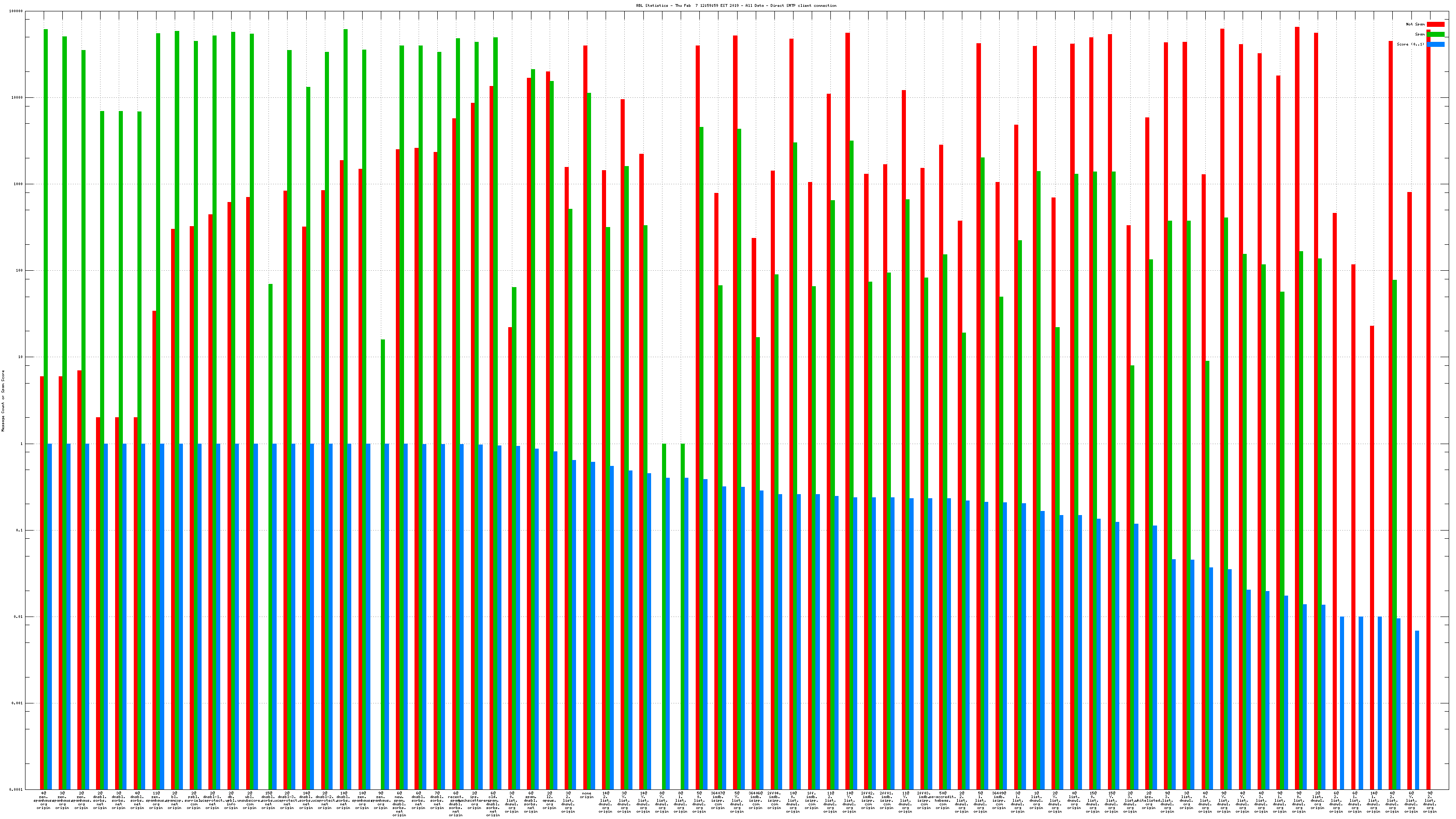Click the 'psbl.surriel.com origin' x-axis label
This screenshot has height=819, width=1456.
coord(193,800)
